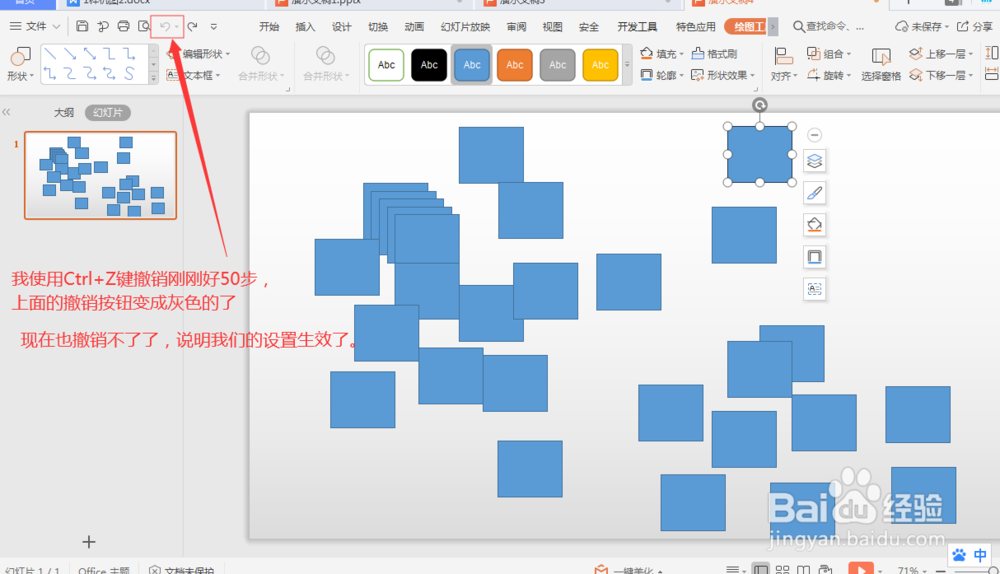Click the greyed-out Undo button
Image resolution: width=1000 pixels, height=574 pixels.
[165, 26]
